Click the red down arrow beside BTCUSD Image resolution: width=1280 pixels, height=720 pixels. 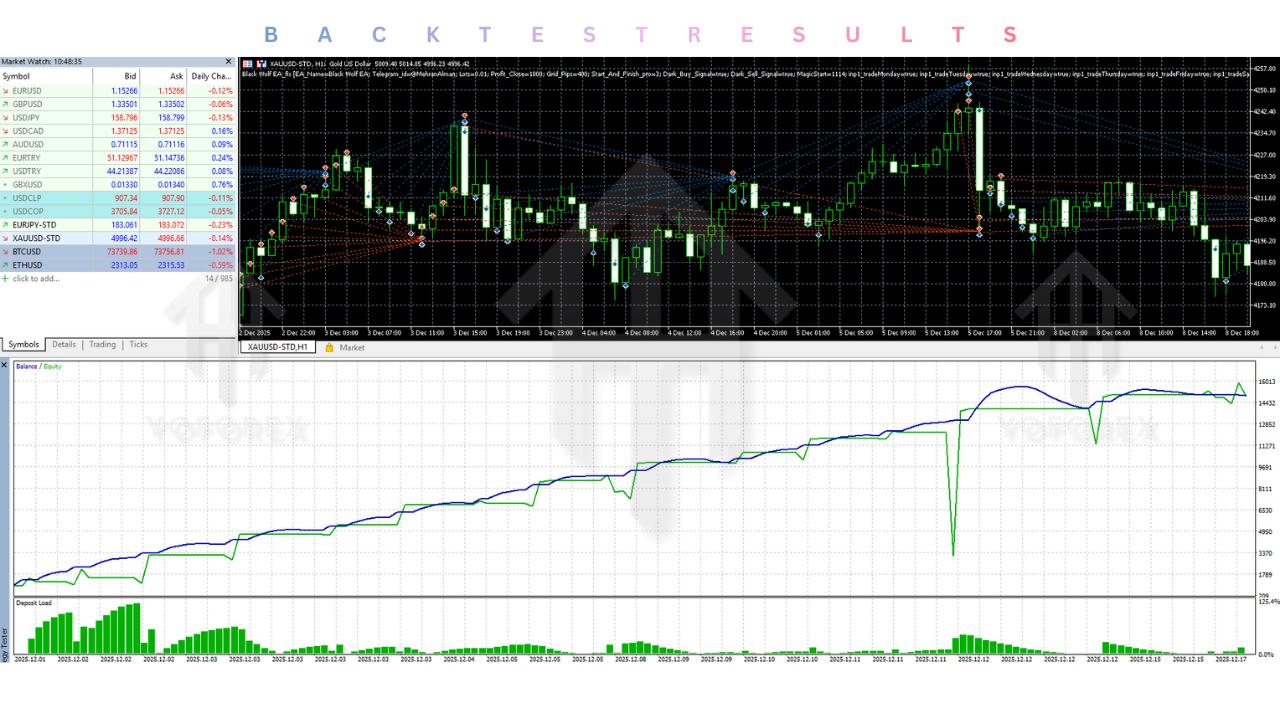tap(6, 252)
